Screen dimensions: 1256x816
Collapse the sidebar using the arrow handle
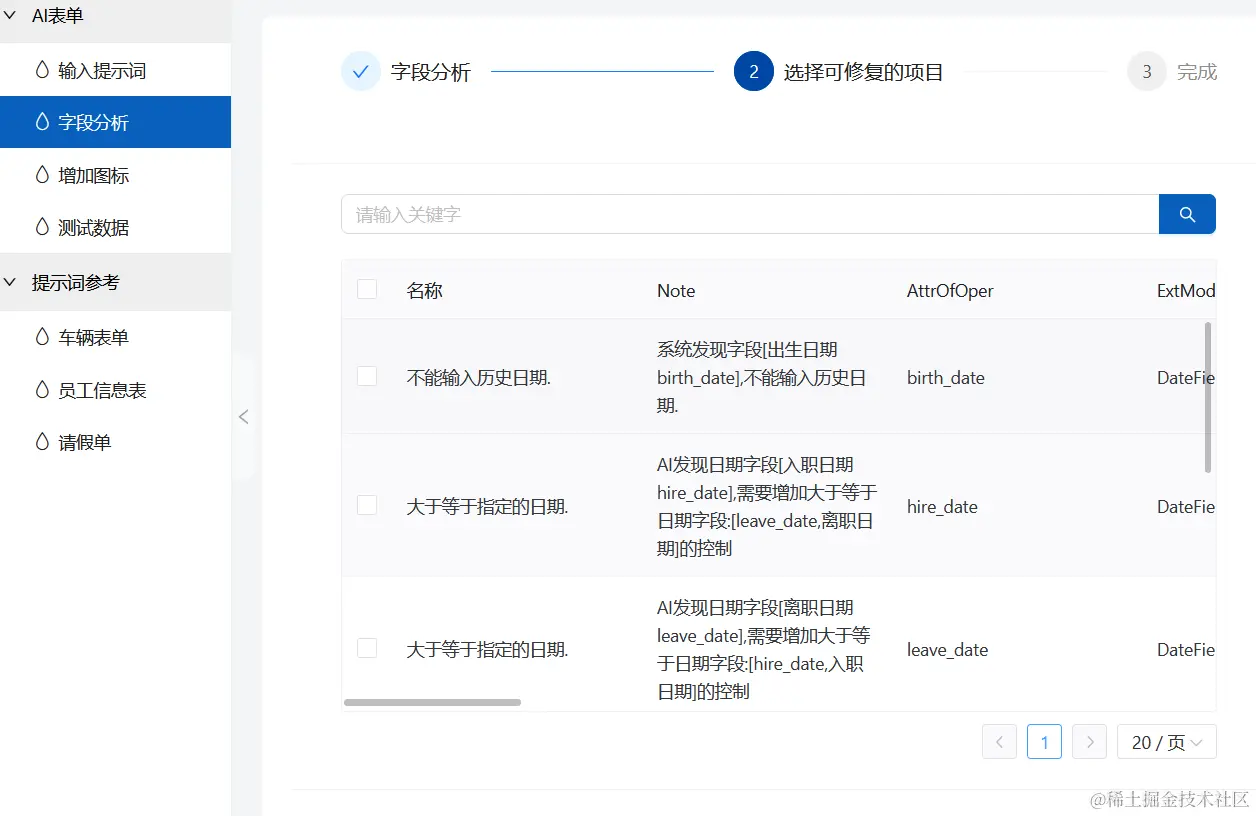coord(243,417)
